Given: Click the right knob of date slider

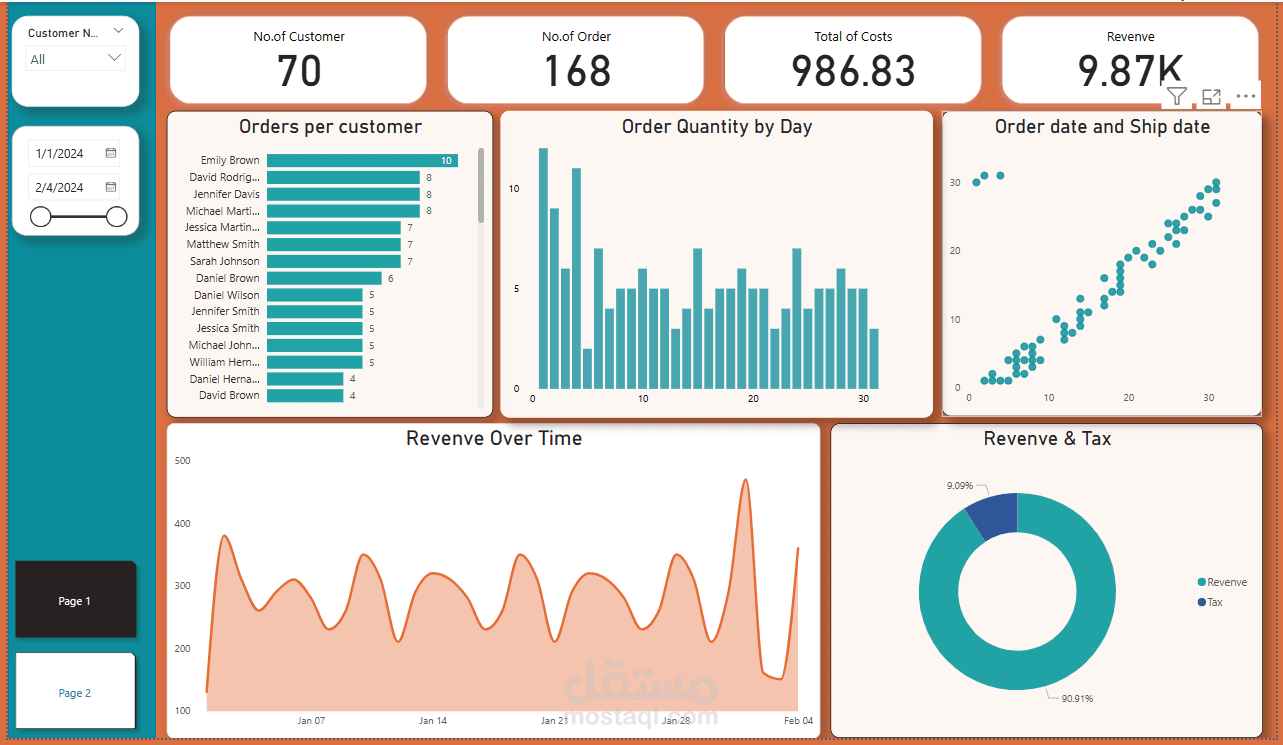Looking at the screenshot, I should (x=117, y=216).
